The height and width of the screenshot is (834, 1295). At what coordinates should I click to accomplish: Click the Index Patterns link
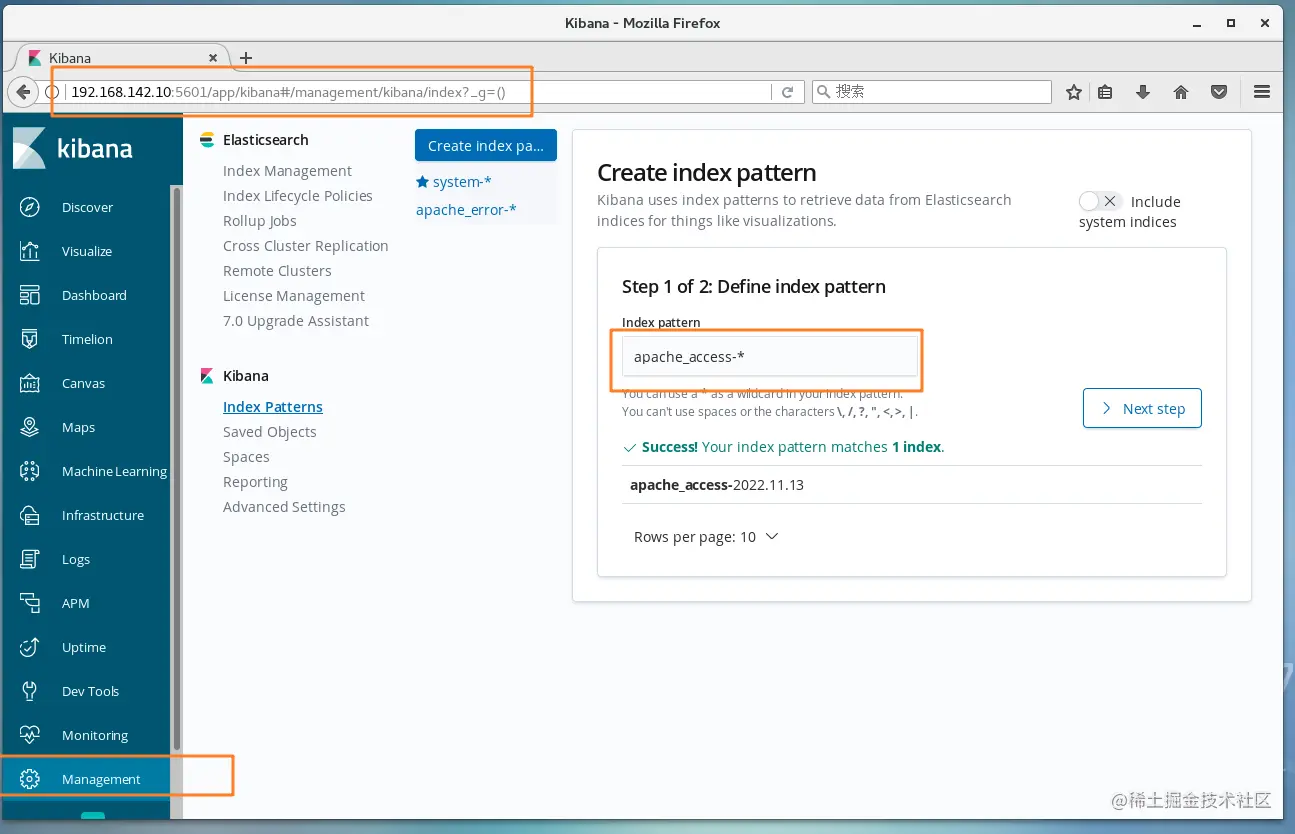(273, 407)
